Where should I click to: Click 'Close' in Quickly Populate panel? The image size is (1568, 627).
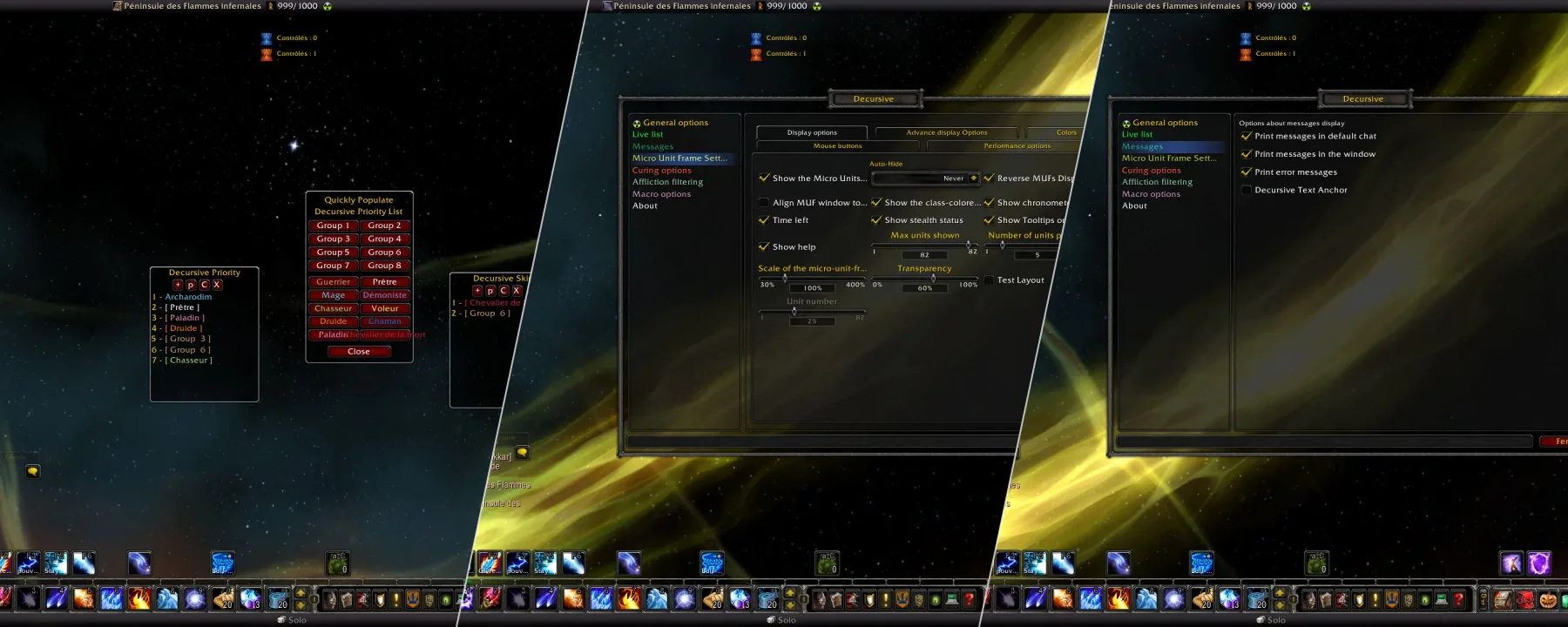359,352
